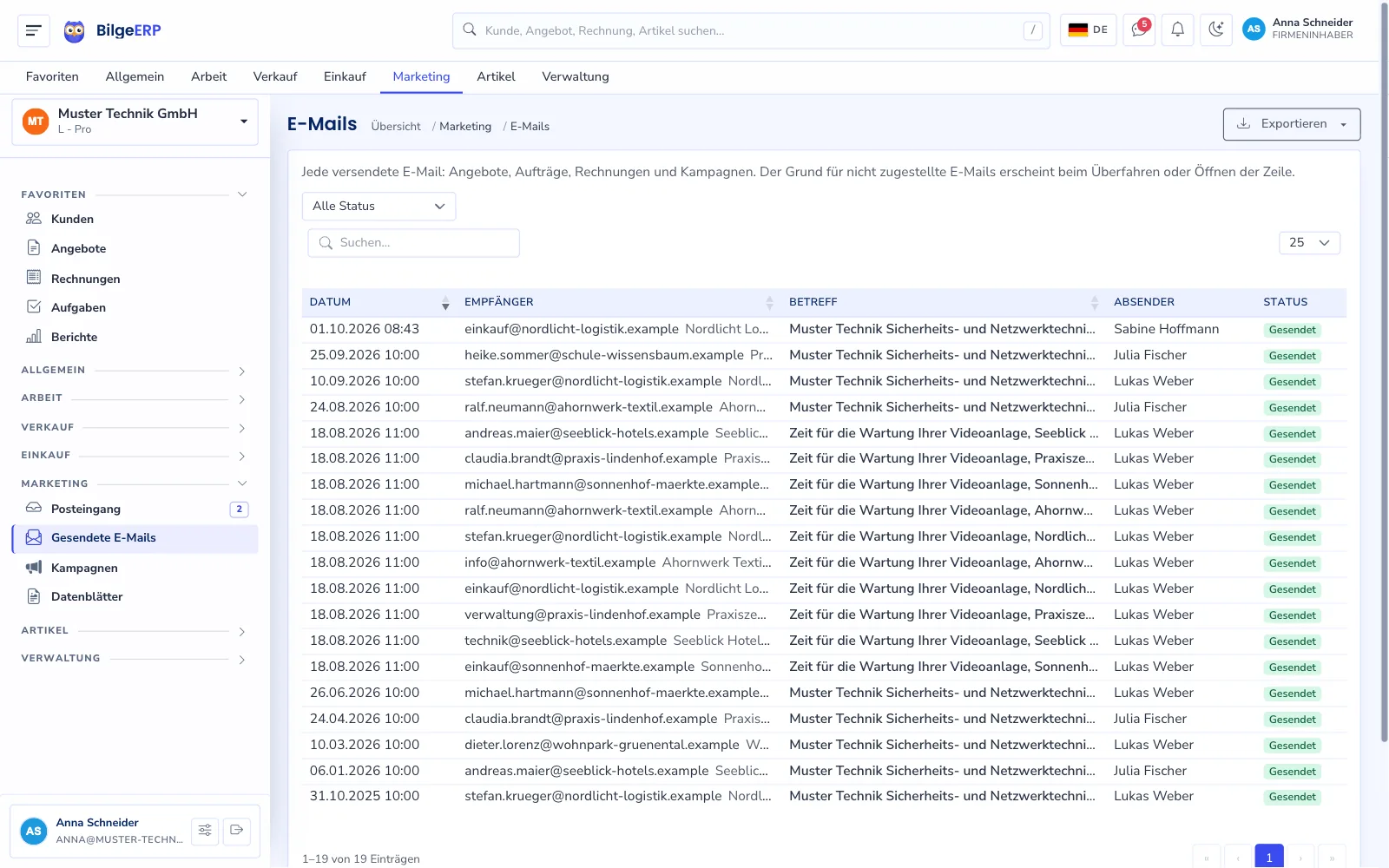
Task: Open user settings sliders icon at bottom
Action: (205, 831)
